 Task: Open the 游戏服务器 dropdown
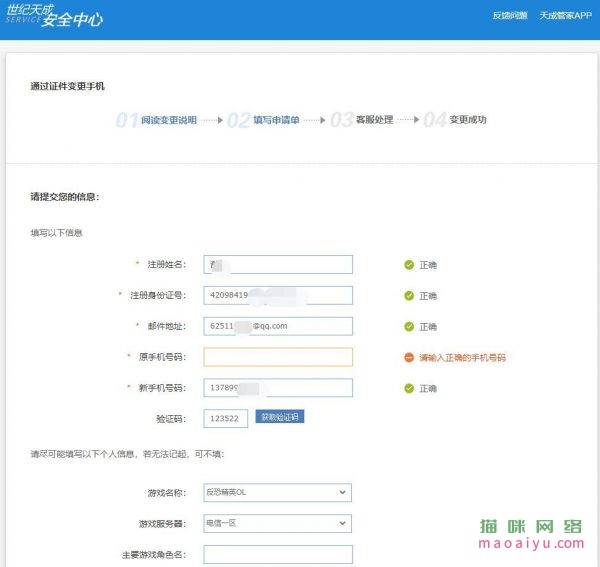(277, 523)
